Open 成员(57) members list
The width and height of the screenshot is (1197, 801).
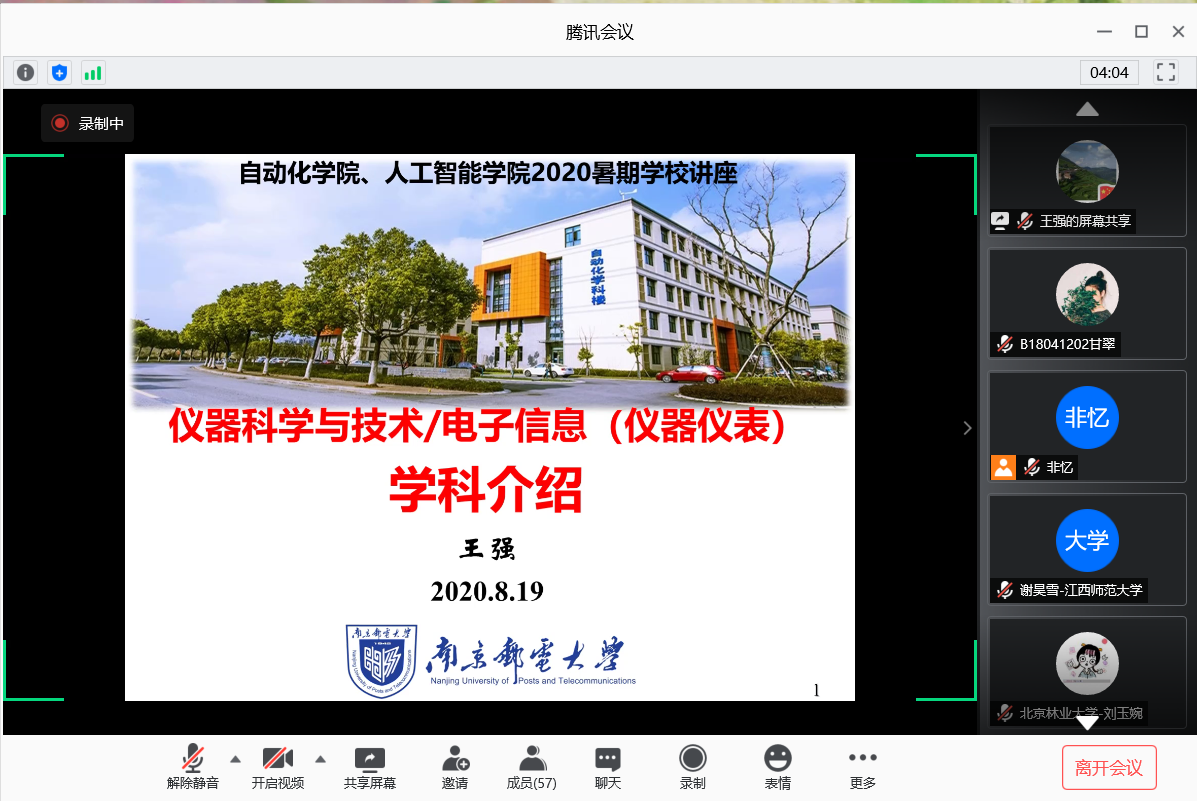pos(532,767)
